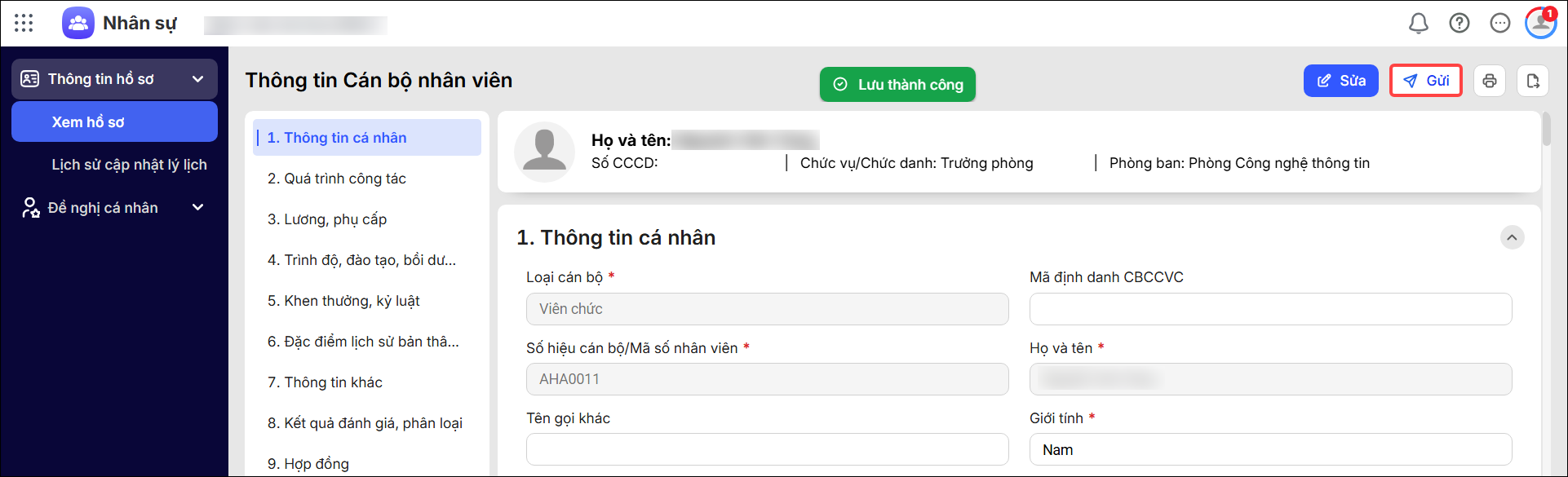Screen dimensions: 1568x477
Task: Open the help question mark icon
Action: (1459, 23)
